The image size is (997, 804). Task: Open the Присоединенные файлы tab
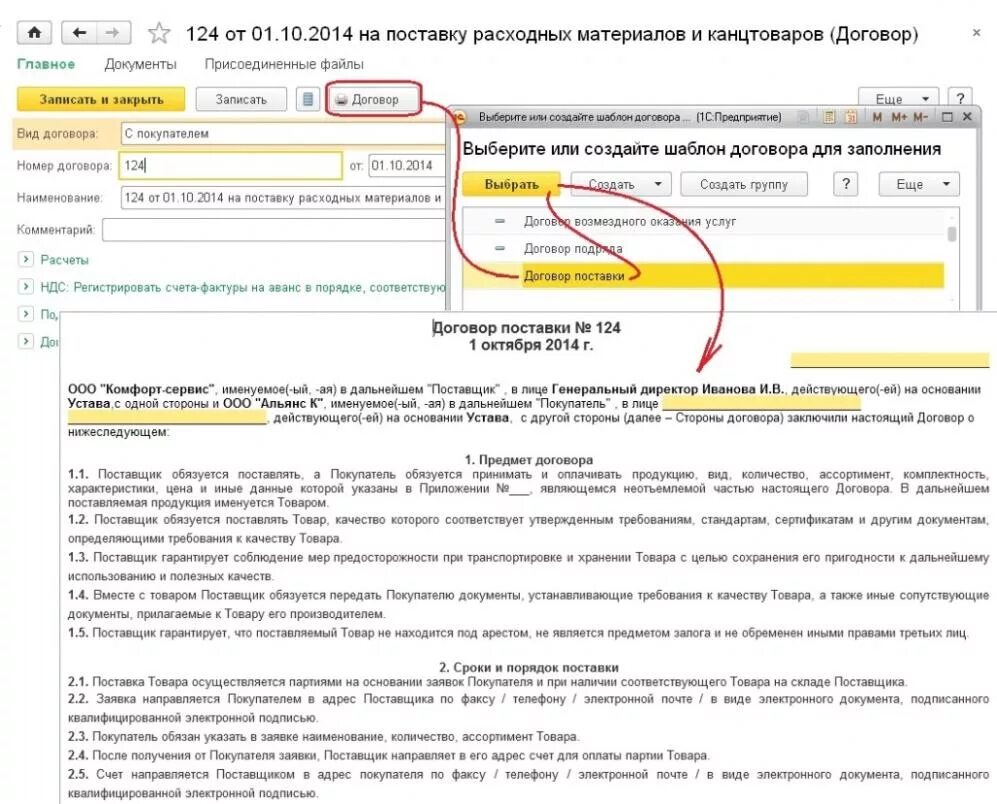pos(284,64)
